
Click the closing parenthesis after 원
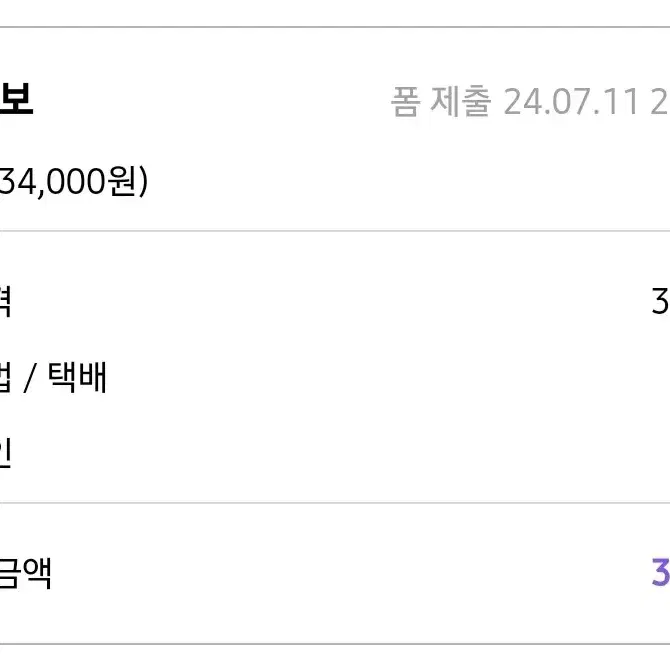click(143, 182)
